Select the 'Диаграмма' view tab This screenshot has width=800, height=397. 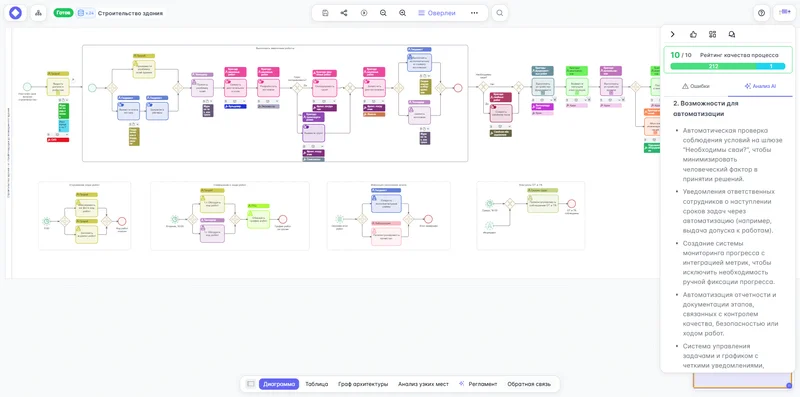(279, 384)
